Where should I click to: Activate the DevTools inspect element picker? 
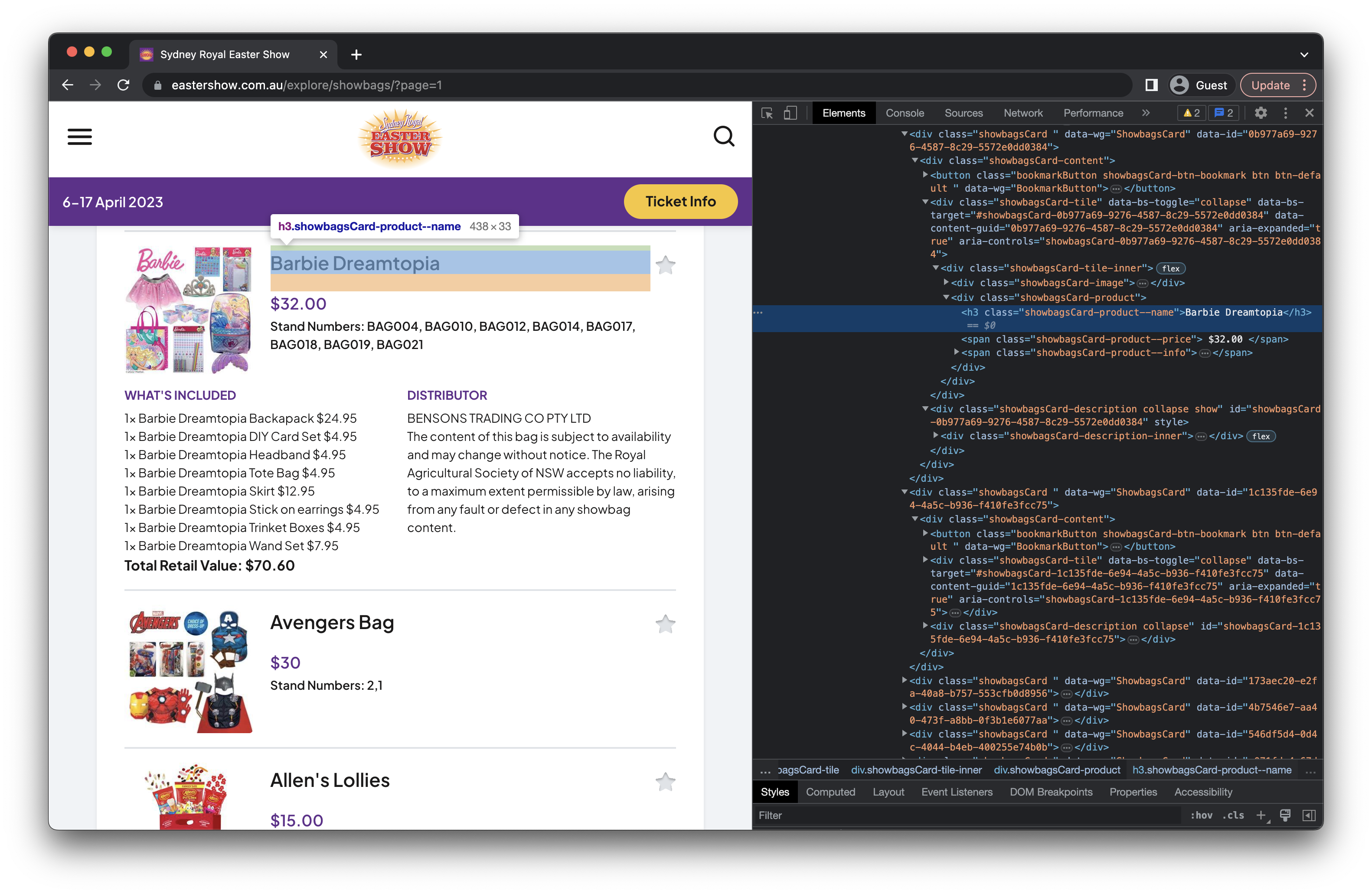(767, 113)
